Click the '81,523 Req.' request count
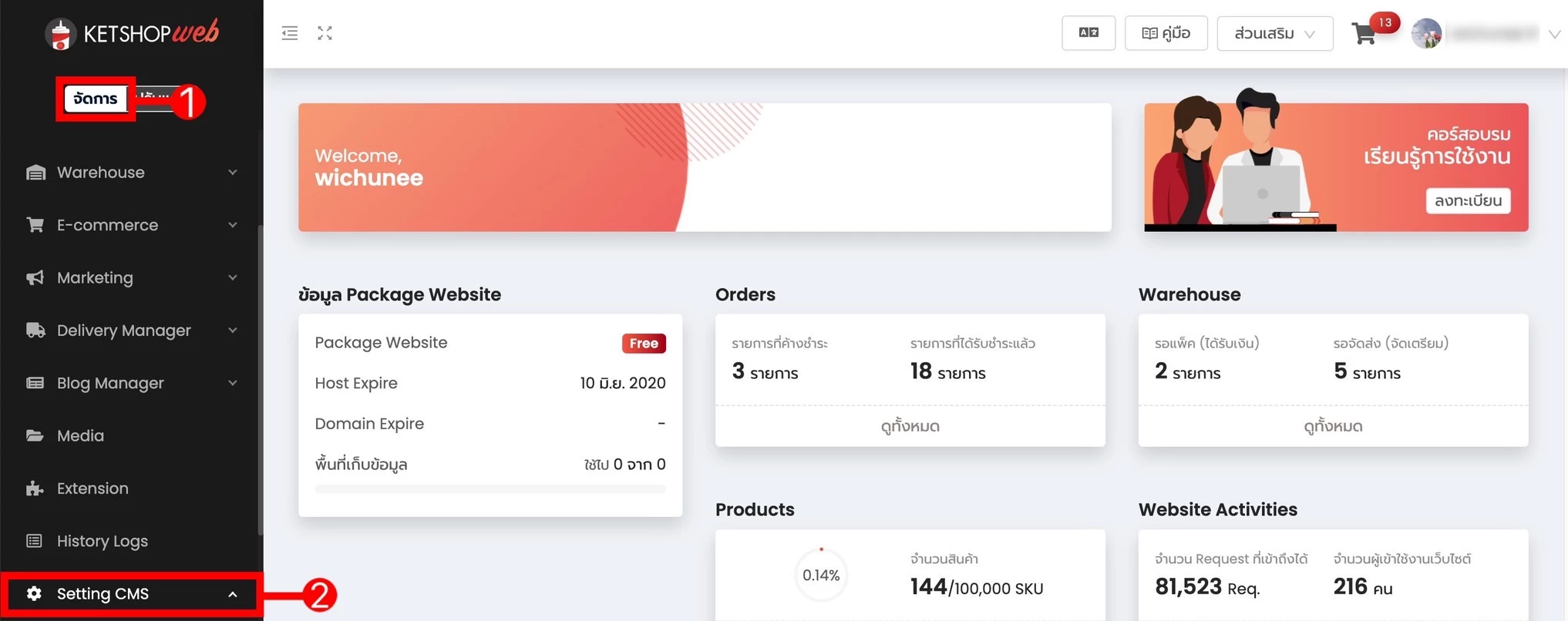This screenshot has height=621, width=1568. tap(1207, 587)
